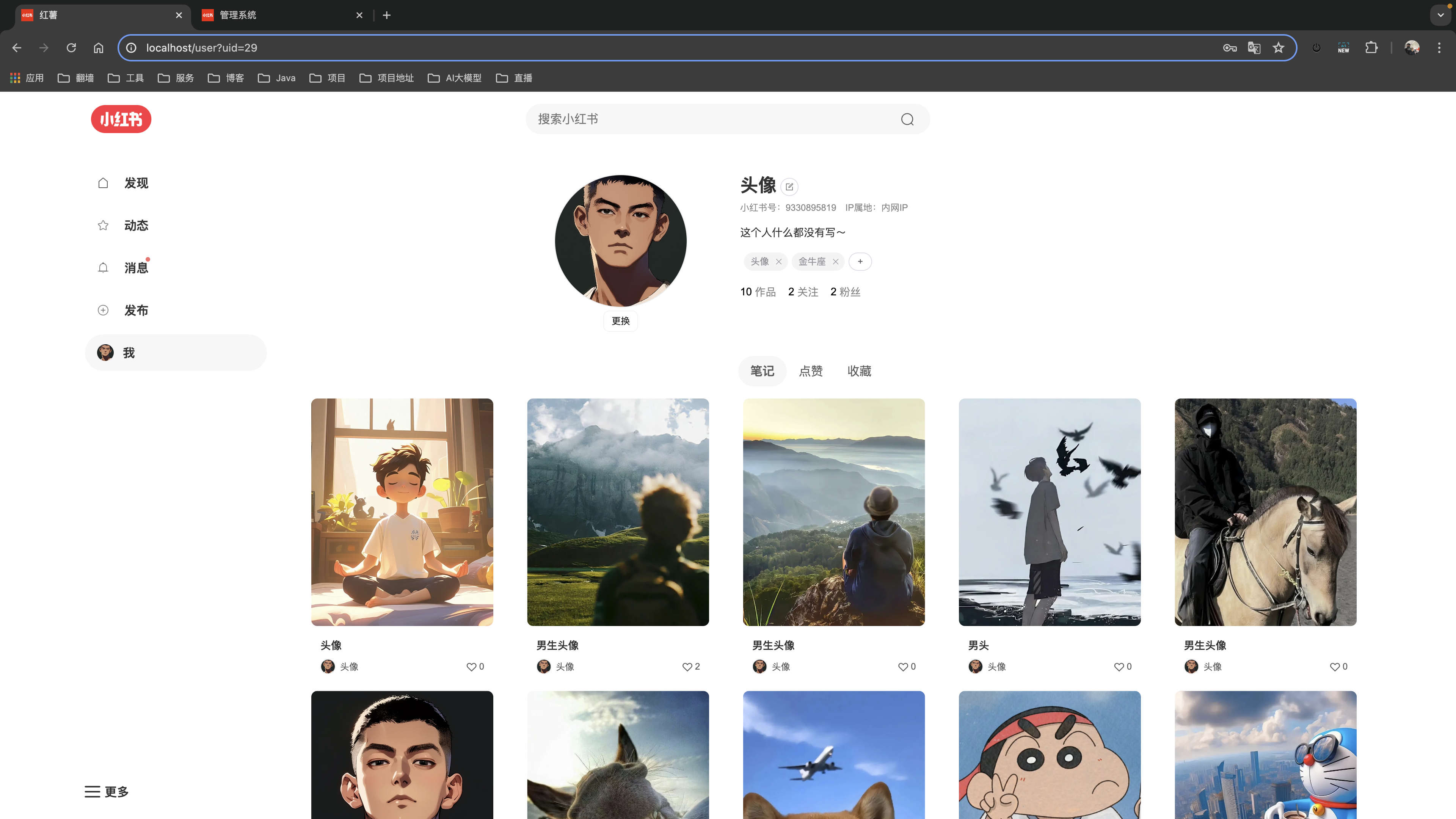Open the 工具 bookmark folder
The image size is (1456, 819).
(126, 78)
